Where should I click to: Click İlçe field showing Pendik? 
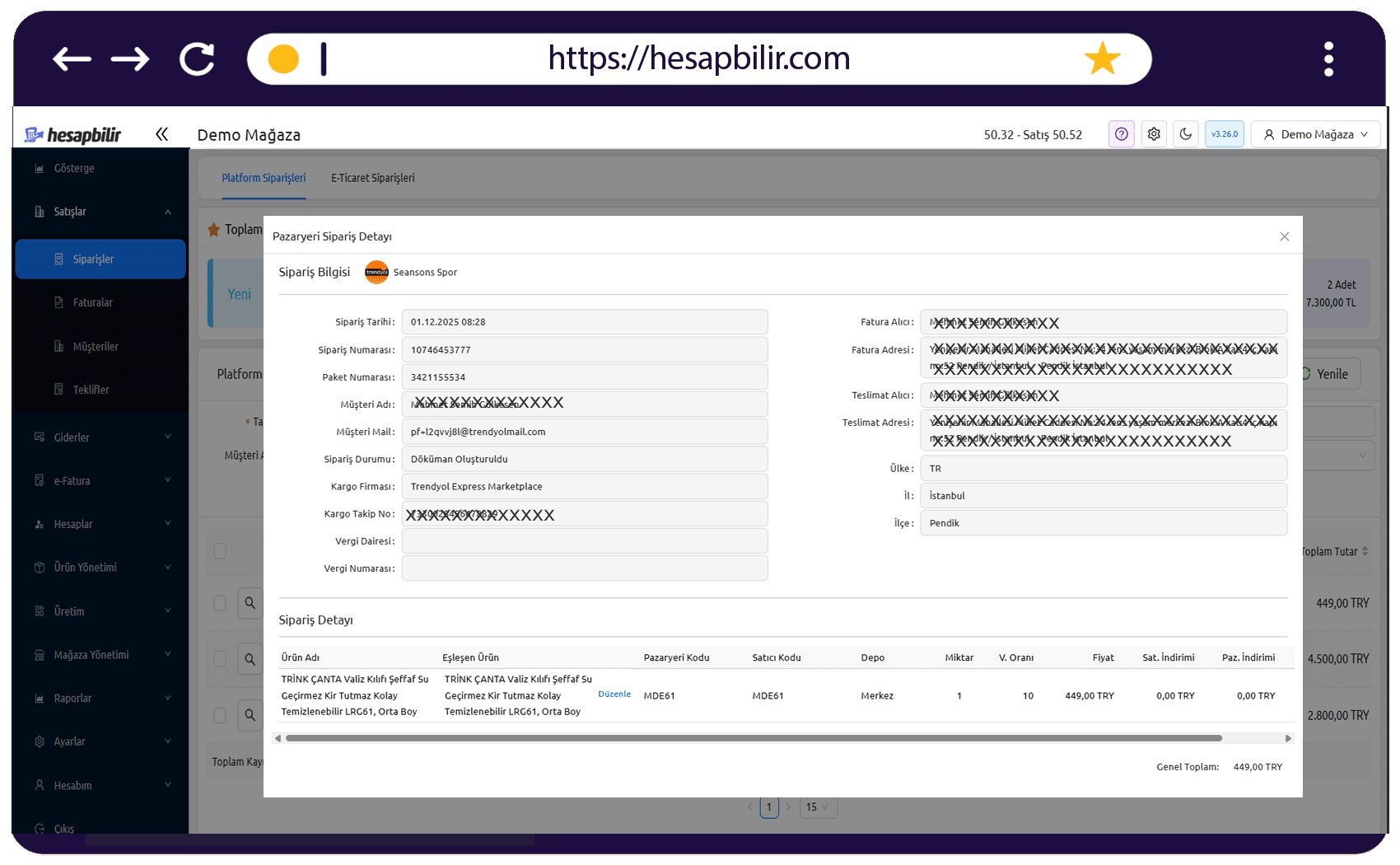tap(1104, 523)
